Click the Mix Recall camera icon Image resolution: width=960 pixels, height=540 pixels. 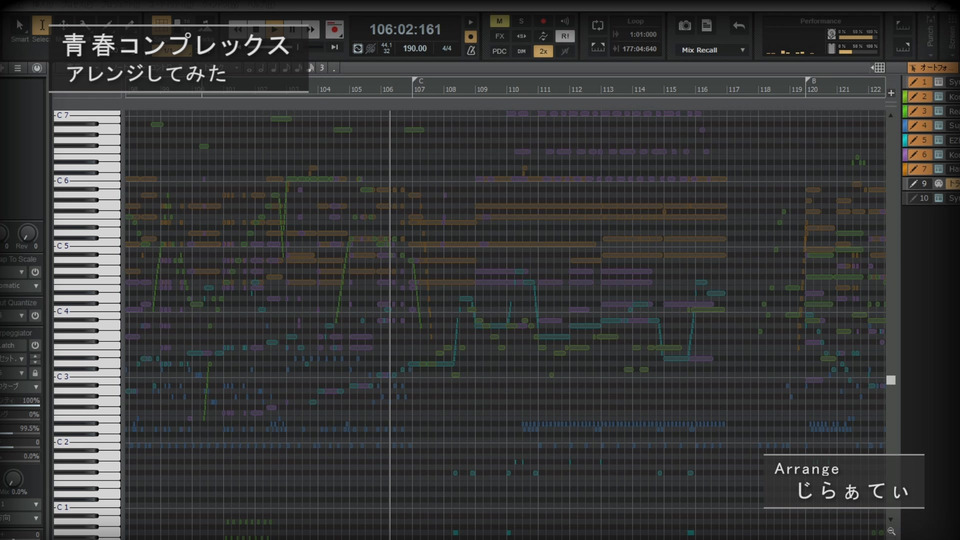684,26
